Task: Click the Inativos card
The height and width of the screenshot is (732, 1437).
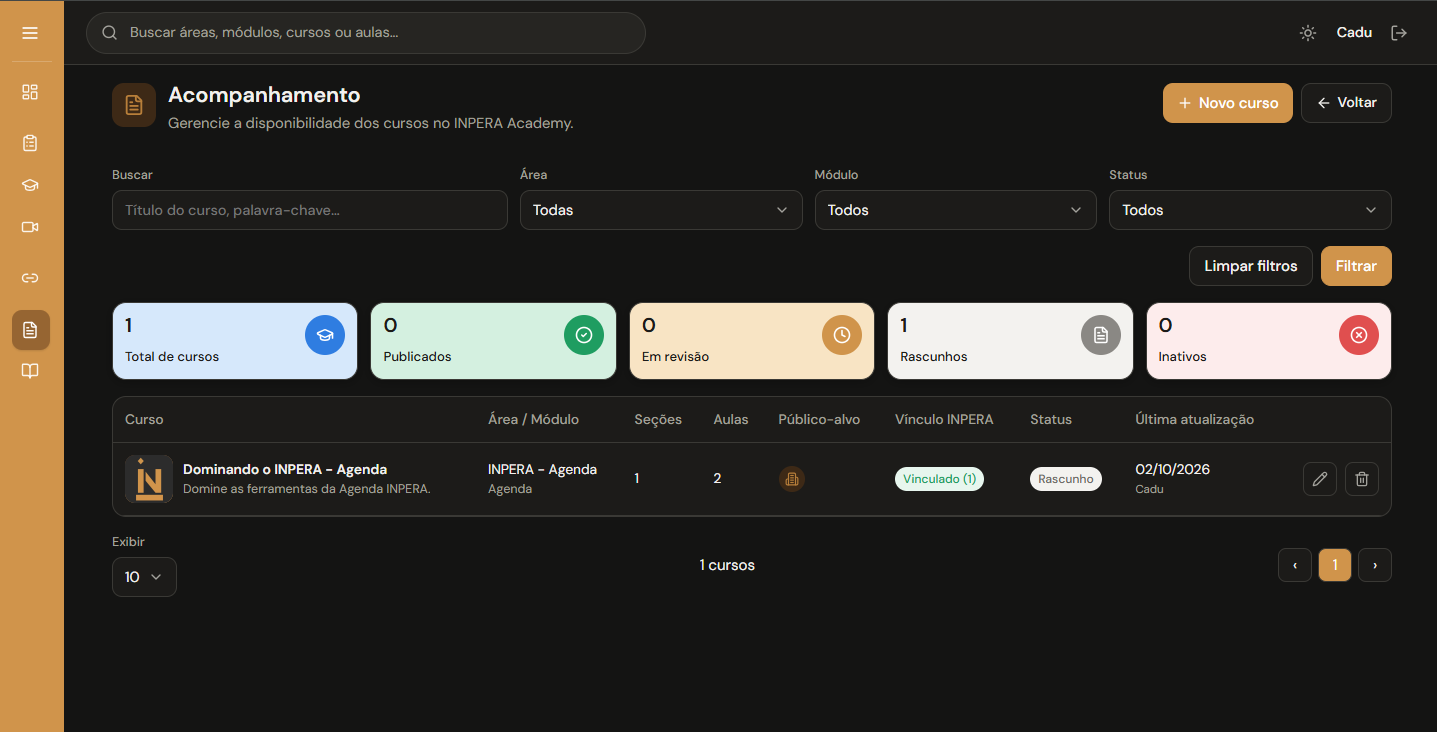Action: [x=1269, y=341]
